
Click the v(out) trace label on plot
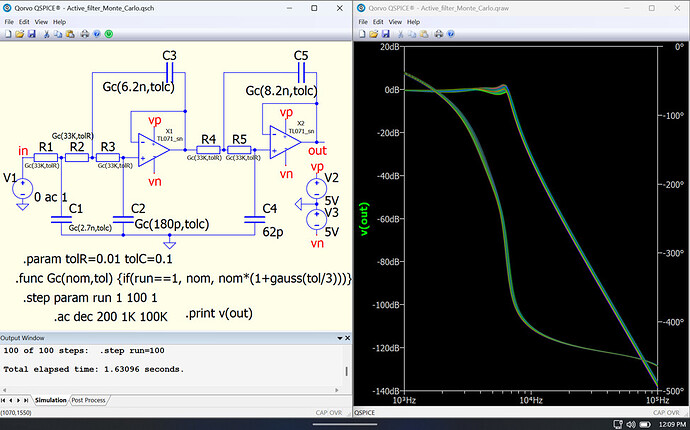pyautogui.click(x=363, y=219)
